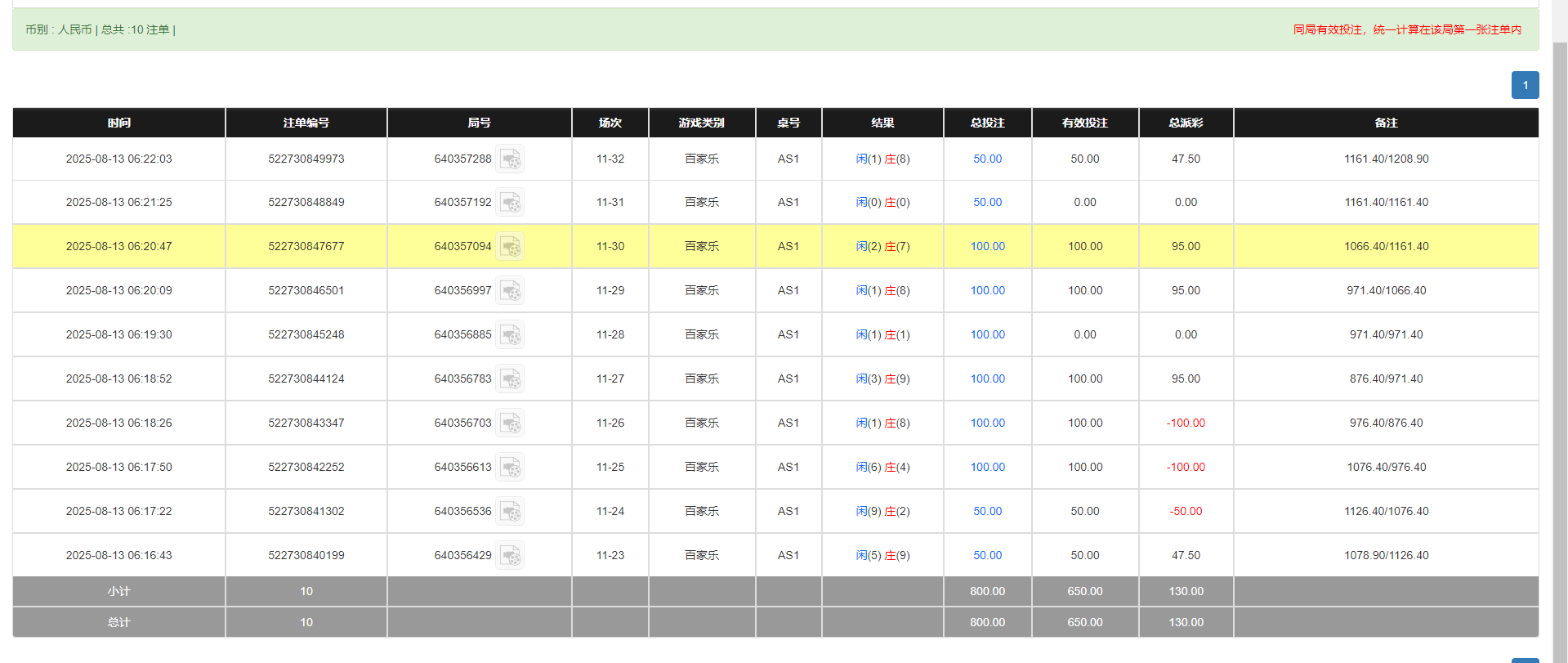Viewport: 1568px width, 663px height.
Task: Click the 备注 column header
Action: 1386,123
